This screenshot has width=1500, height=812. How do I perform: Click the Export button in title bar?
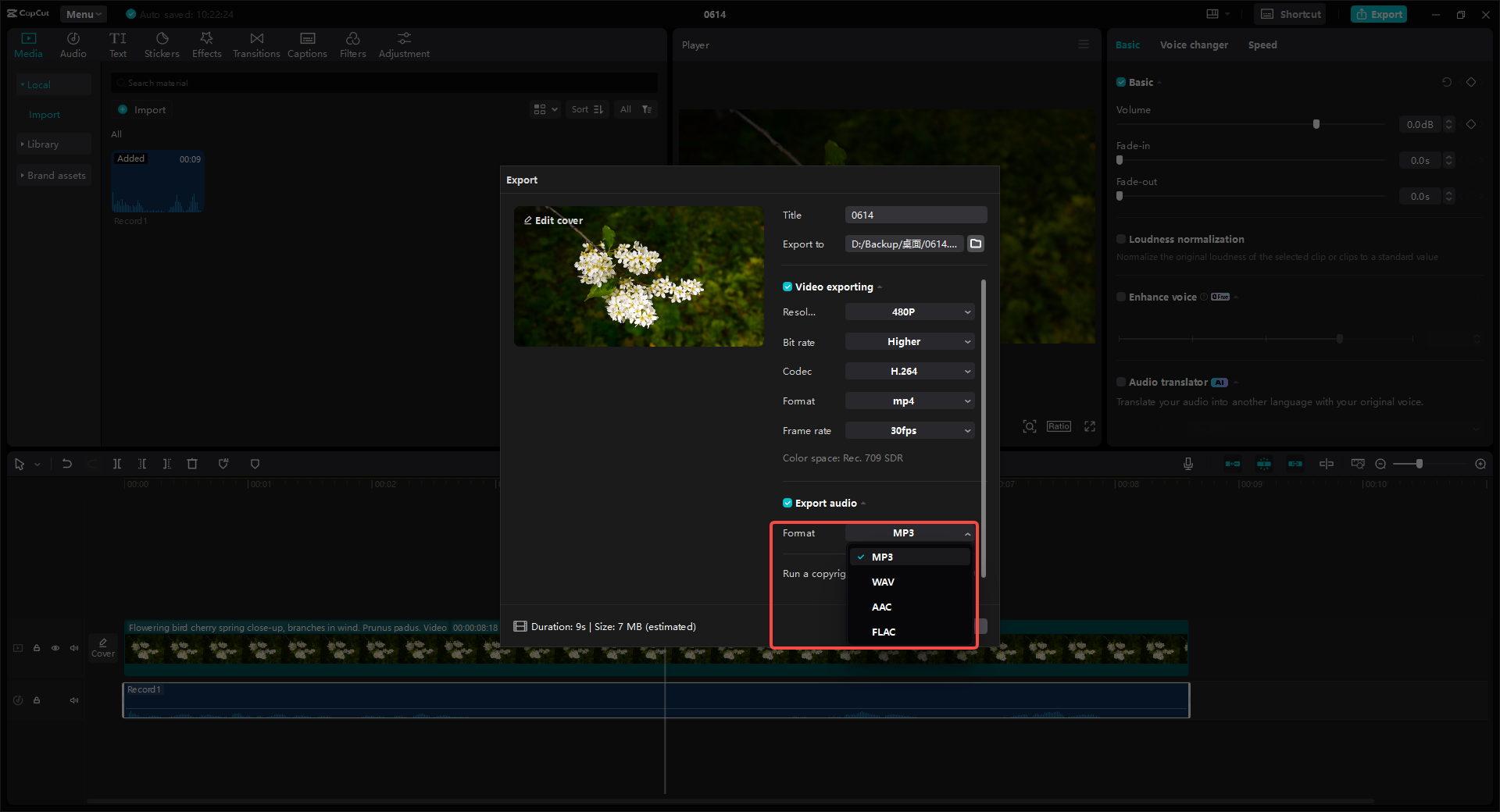[x=1379, y=14]
